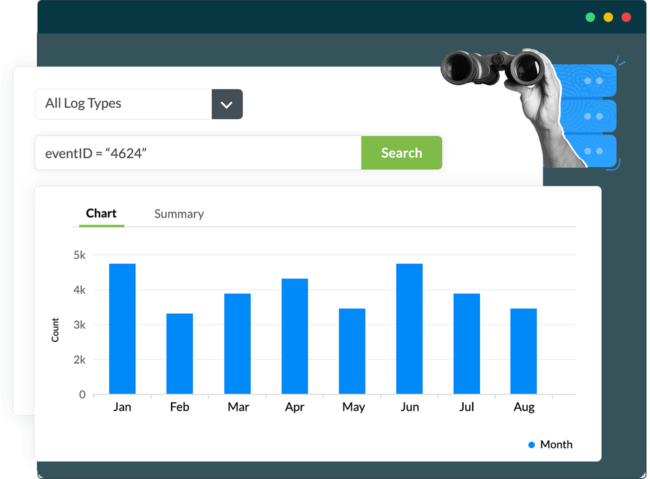Click the red window control dot
Screen dimensions: 650x479
tap(626, 17)
